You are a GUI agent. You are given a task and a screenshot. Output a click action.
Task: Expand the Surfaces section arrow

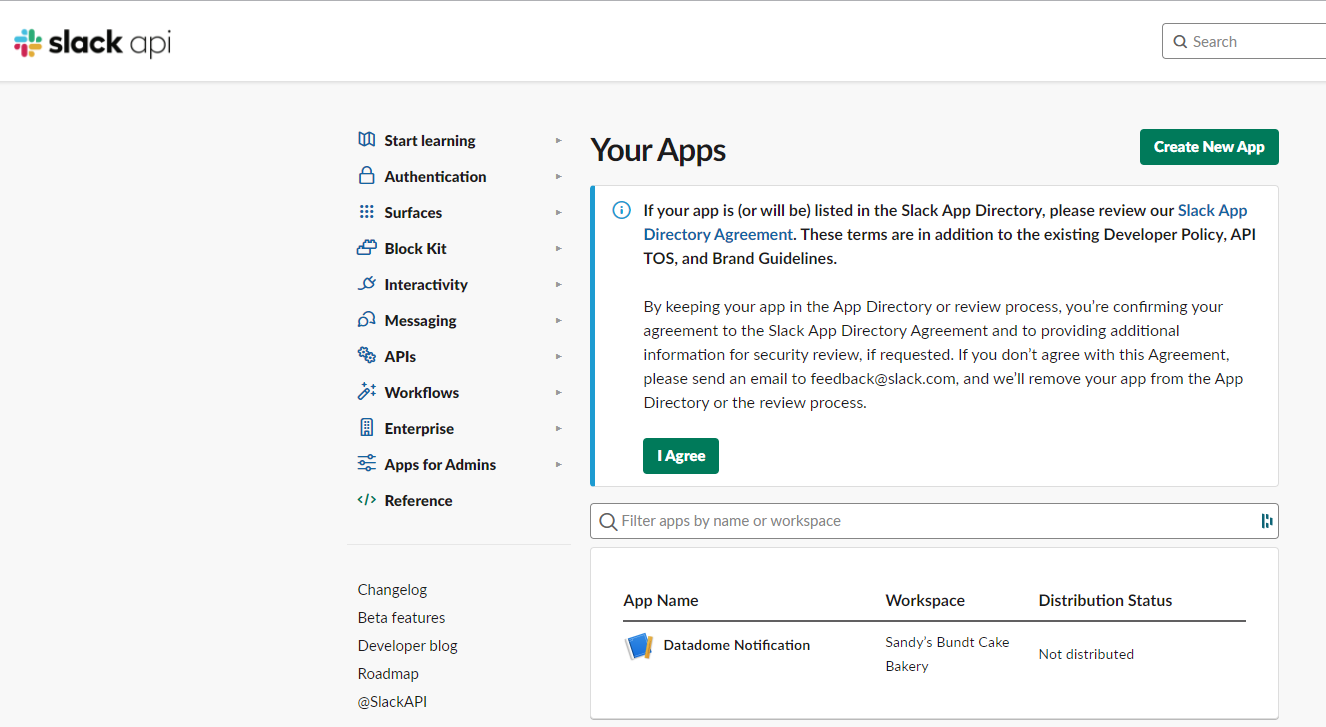[559, 213]
